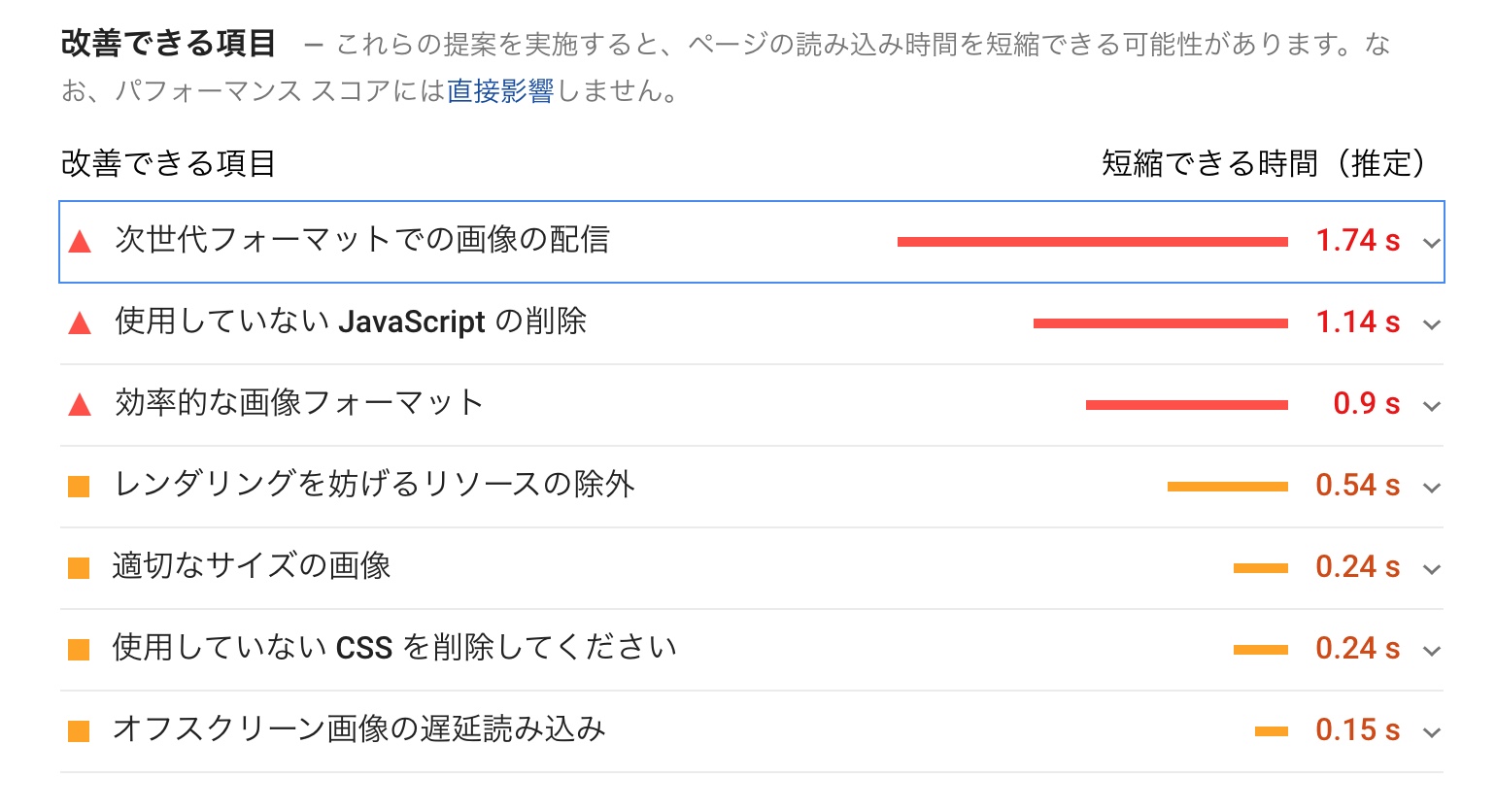Screen dimensions: 1496x812
Task: Click red triangle icon beside 効率的な画像フォーマット
Action: tap(80, 405)
